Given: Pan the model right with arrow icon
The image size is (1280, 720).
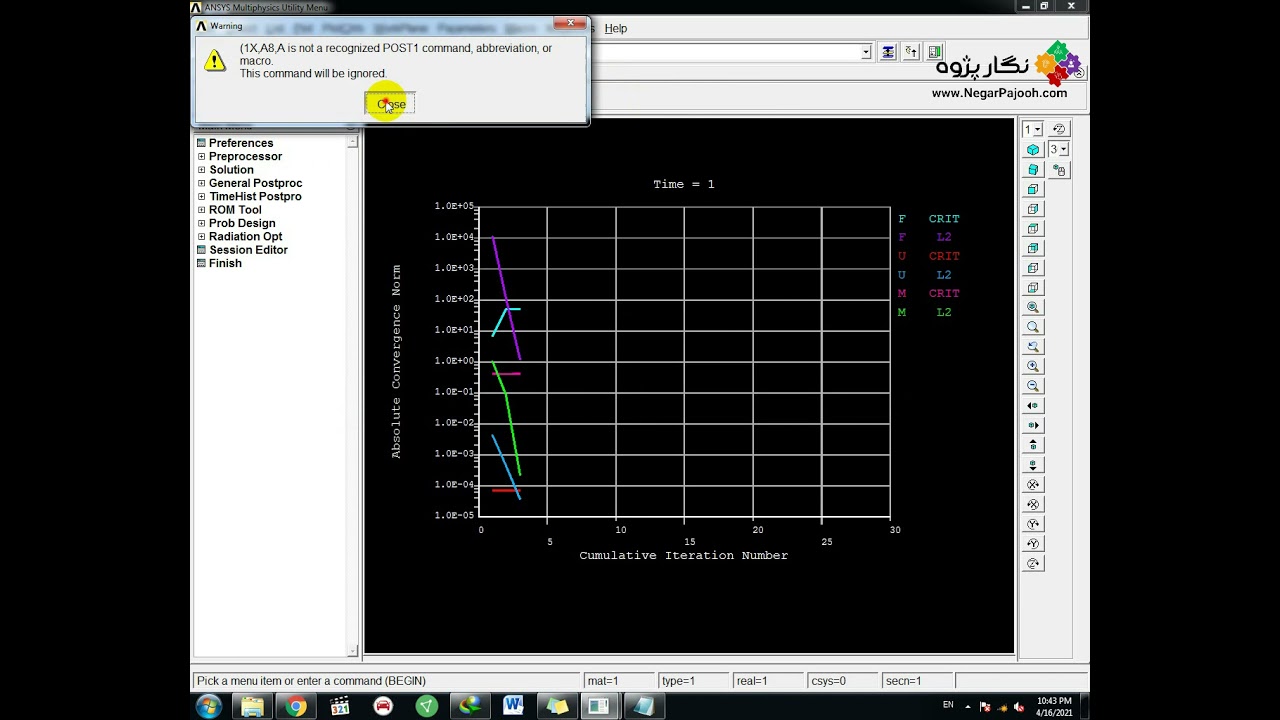Looking at the screenshot, I should (1033, 425).
